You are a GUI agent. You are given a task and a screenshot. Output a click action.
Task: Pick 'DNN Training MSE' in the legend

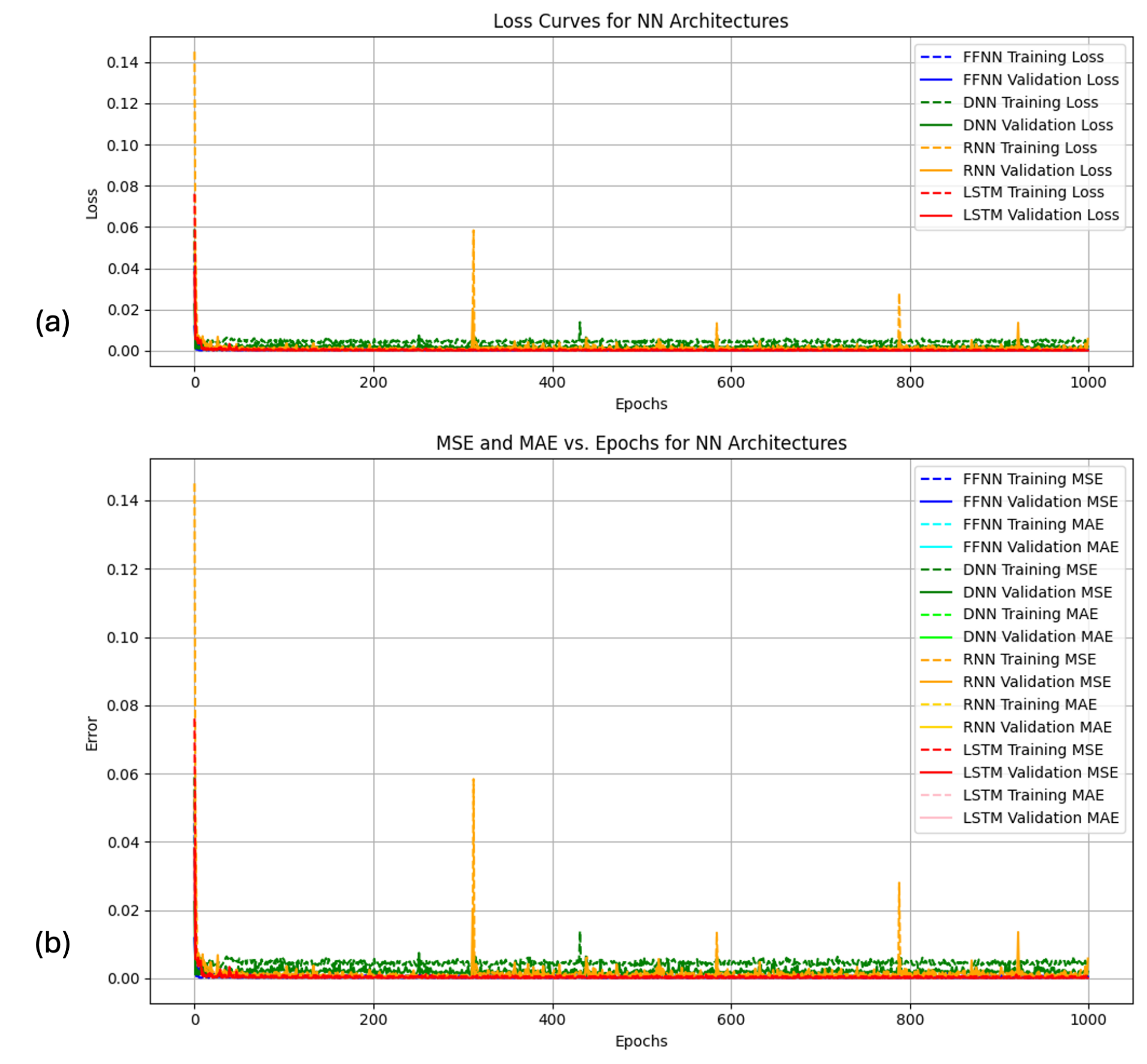pos(1008,570)
